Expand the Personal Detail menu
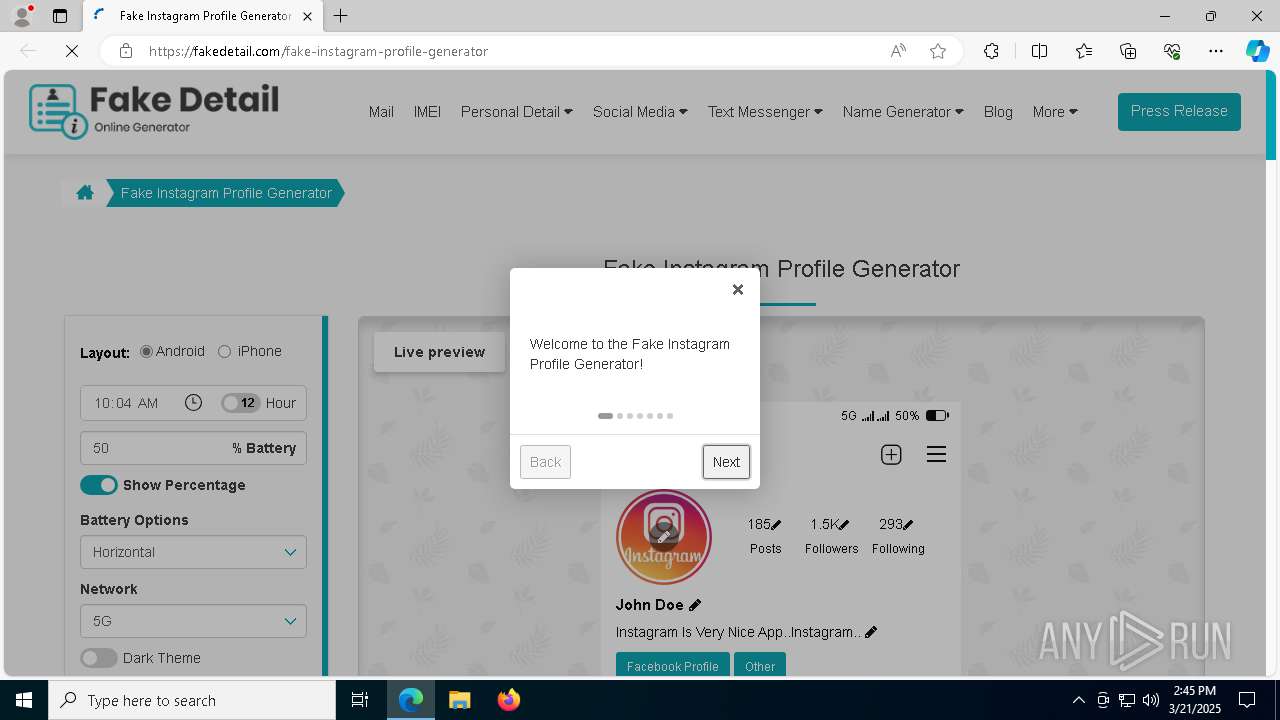 coord(516,112)
